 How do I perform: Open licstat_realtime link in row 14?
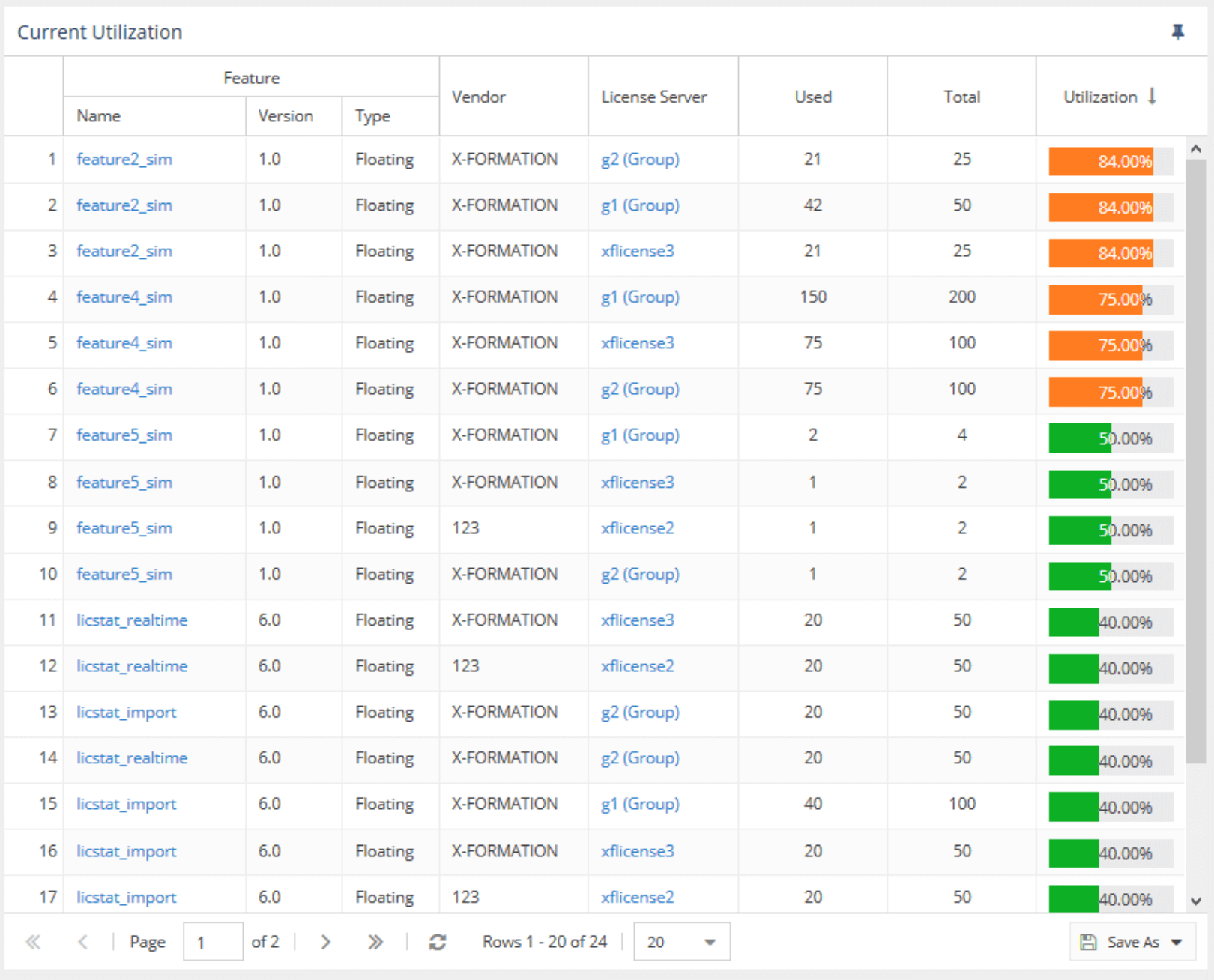pos(132,758)
